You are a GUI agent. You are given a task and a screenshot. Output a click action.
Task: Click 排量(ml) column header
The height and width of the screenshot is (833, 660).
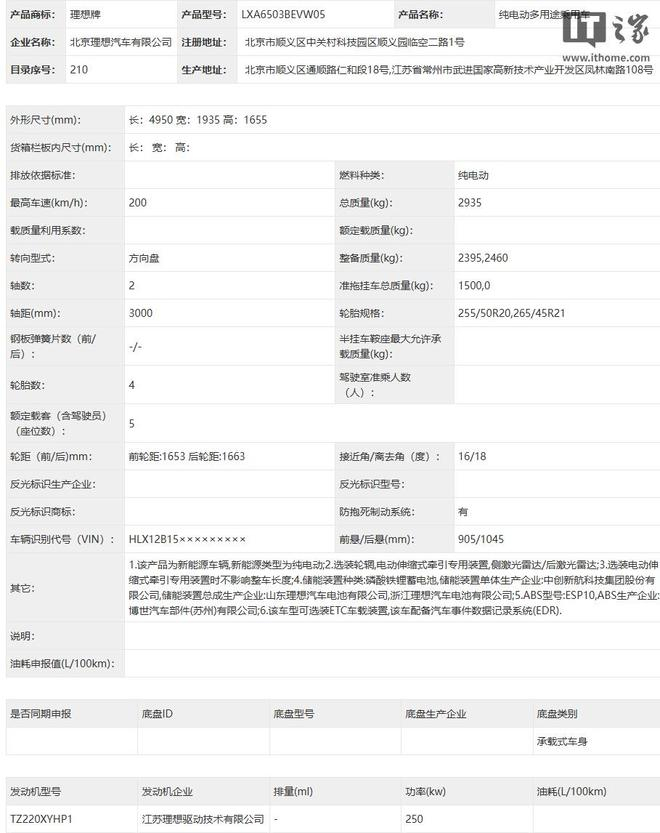(293, 792)
